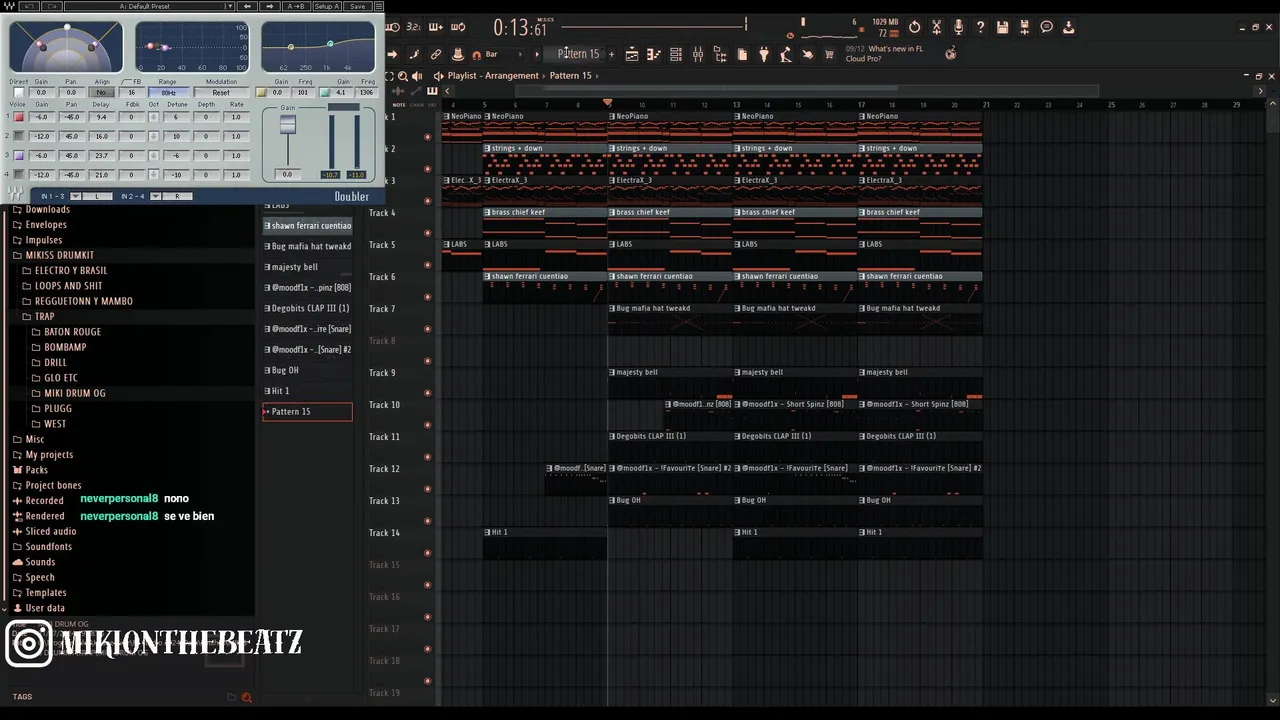Open the Browser panel icon
The width and height of the screenshot is (1280, 720).
tap(720, 54)
